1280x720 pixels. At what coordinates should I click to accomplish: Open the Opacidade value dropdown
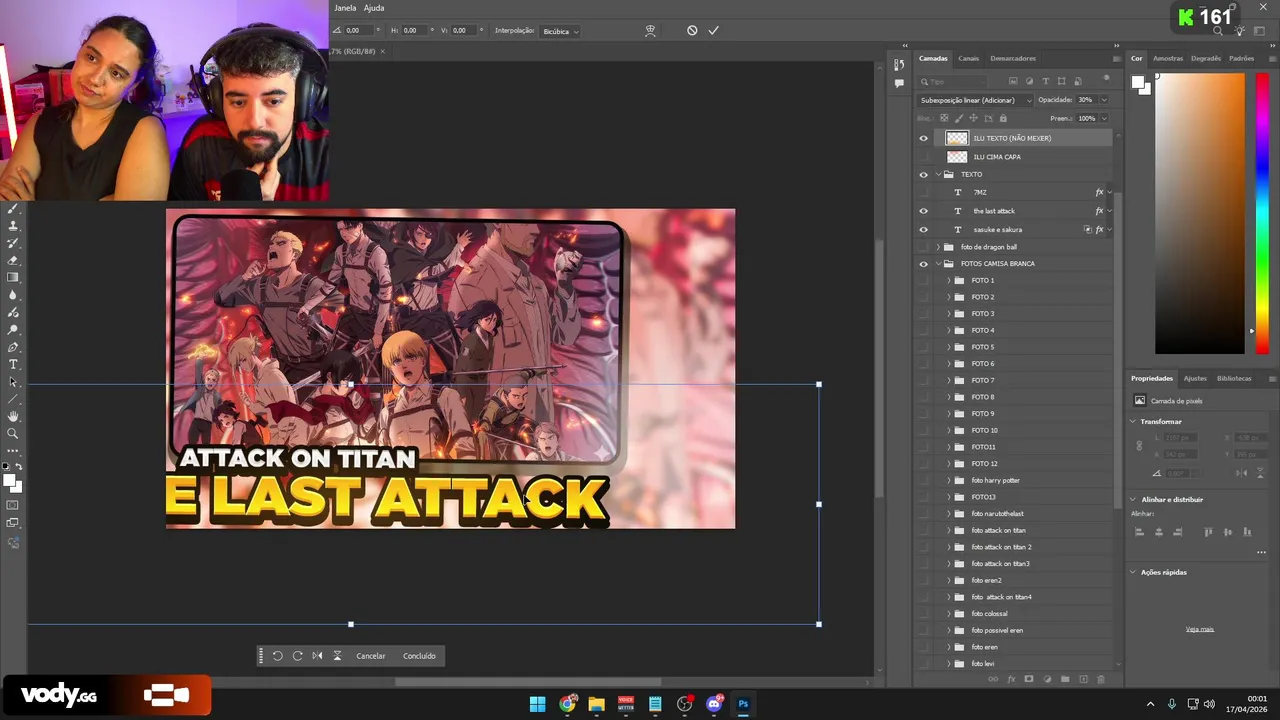1104,100
